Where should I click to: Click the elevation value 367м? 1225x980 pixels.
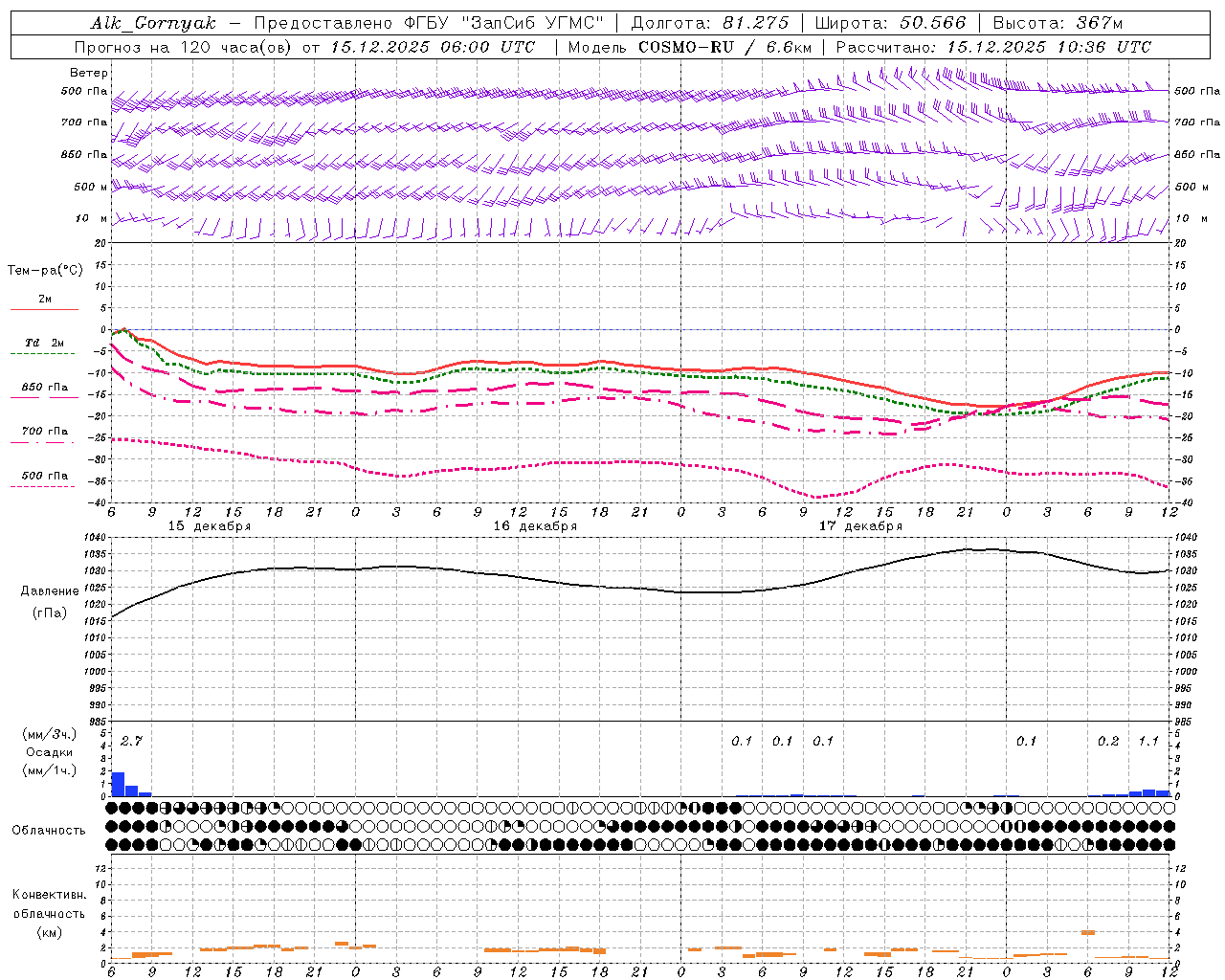click(x=1100, y=23)
